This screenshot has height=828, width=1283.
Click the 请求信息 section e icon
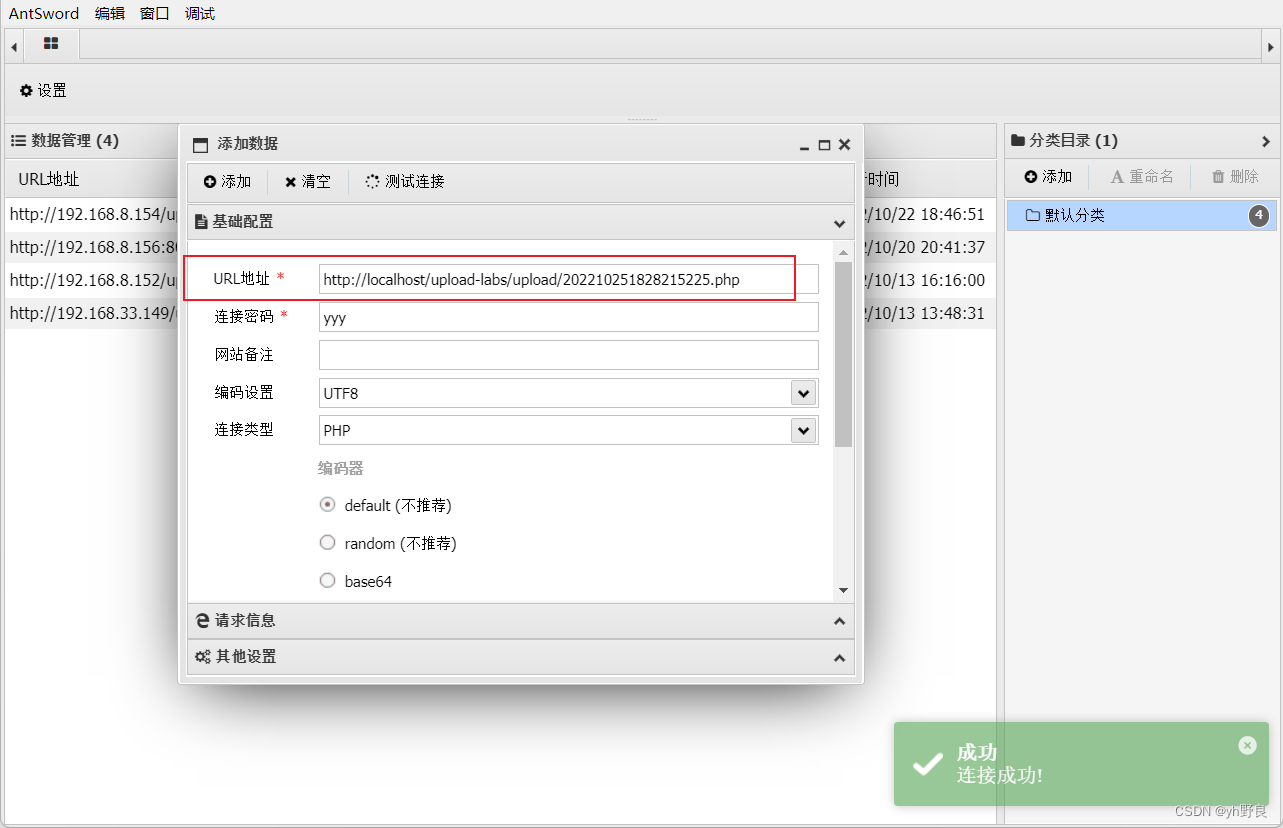[202, 621]
